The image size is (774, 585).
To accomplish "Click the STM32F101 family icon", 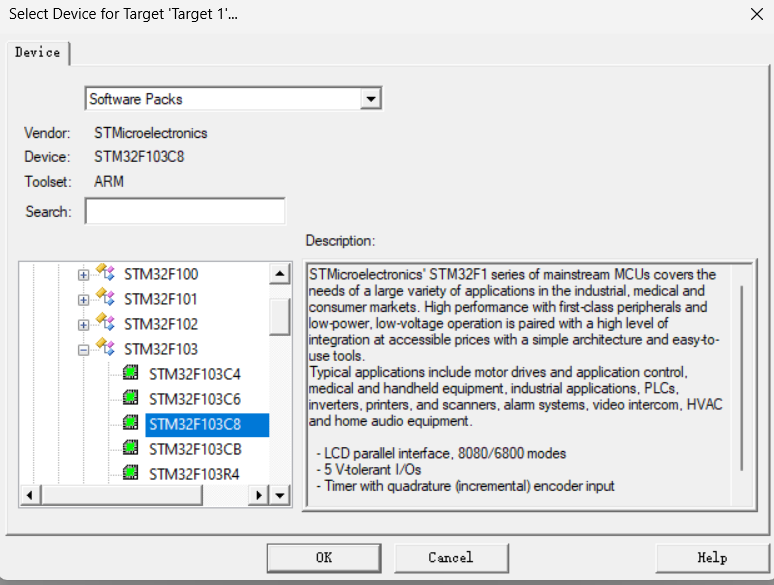I will click(x=105, y=297).
